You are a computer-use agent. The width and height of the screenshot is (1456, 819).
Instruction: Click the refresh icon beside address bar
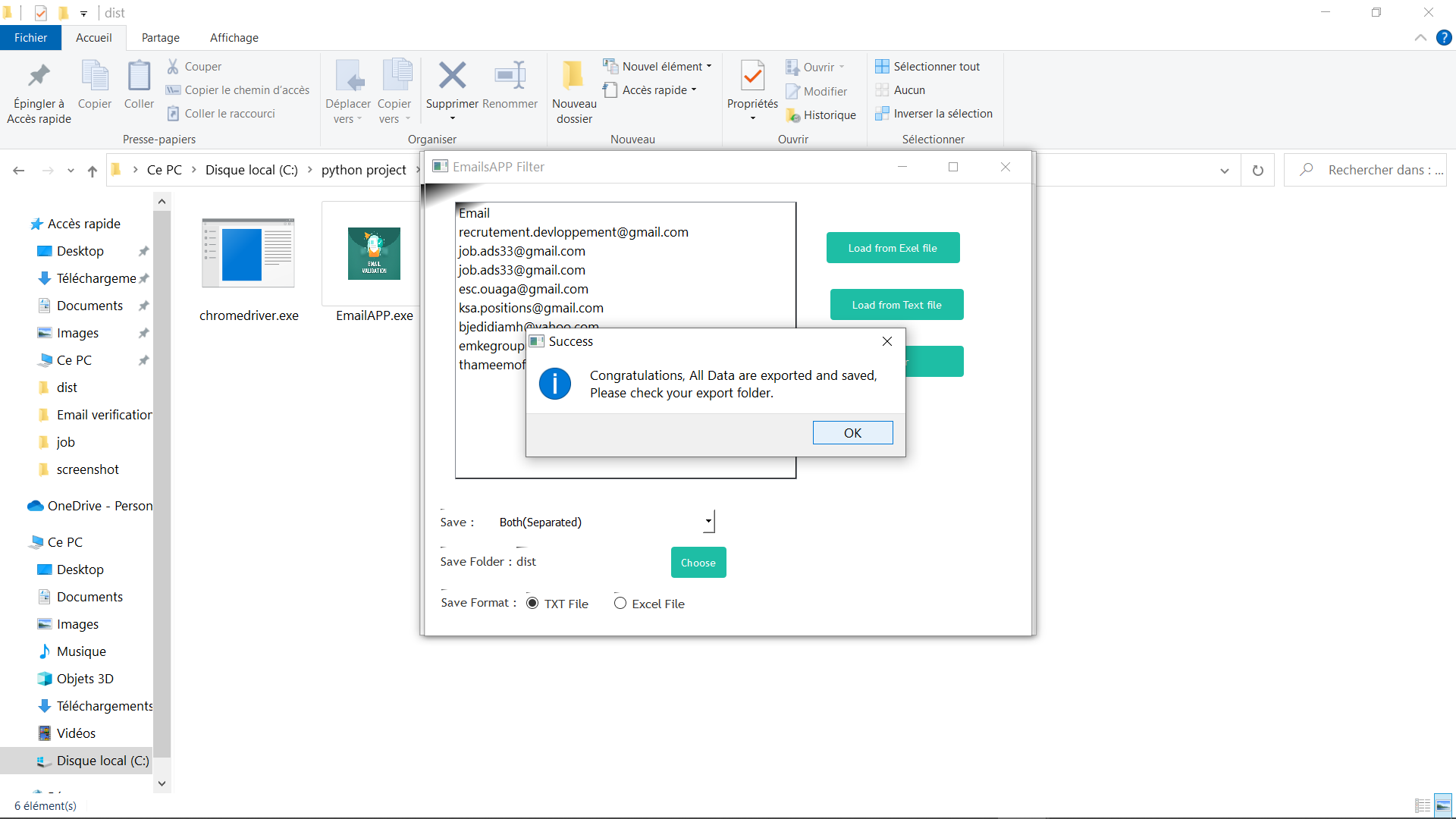tap(1258, 171)
